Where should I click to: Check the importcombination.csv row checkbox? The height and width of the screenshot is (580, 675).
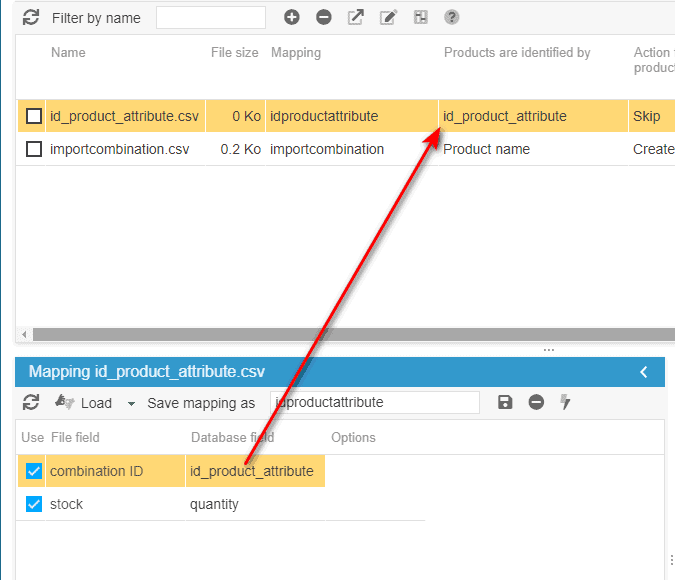(34, 149)
